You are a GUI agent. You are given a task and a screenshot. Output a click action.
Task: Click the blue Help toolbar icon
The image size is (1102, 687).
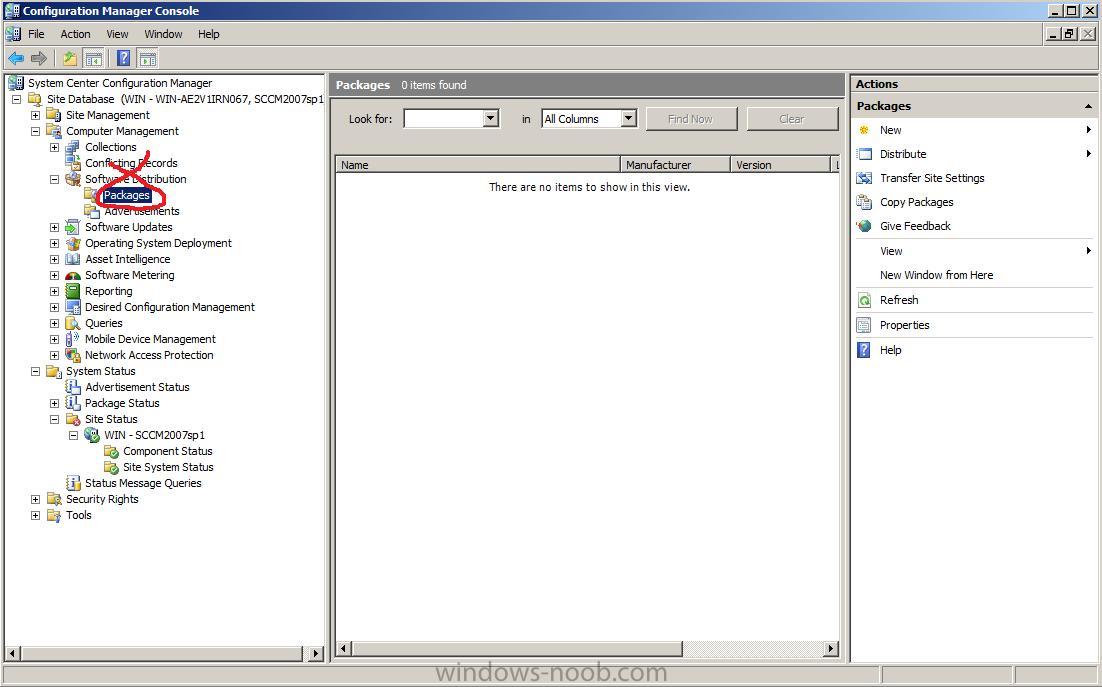(x=123, y=58)
